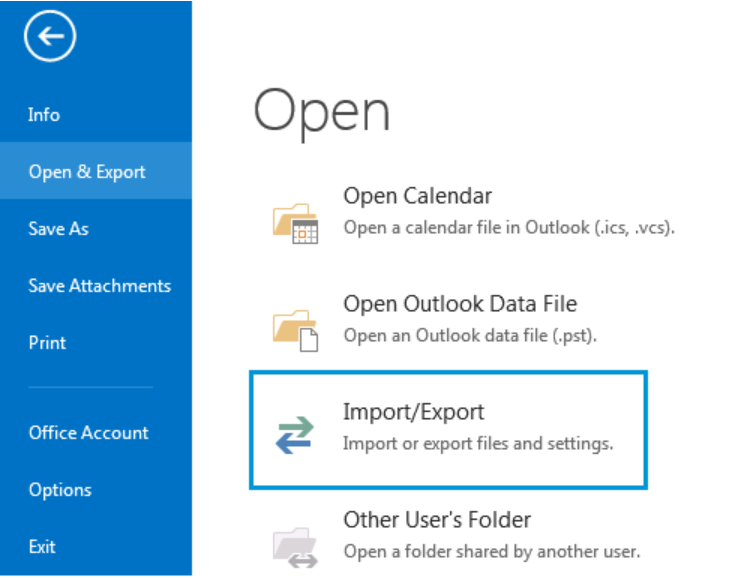Click the Import/Export arrows icon
745x578 pixels.
click(x=295, y=435)
